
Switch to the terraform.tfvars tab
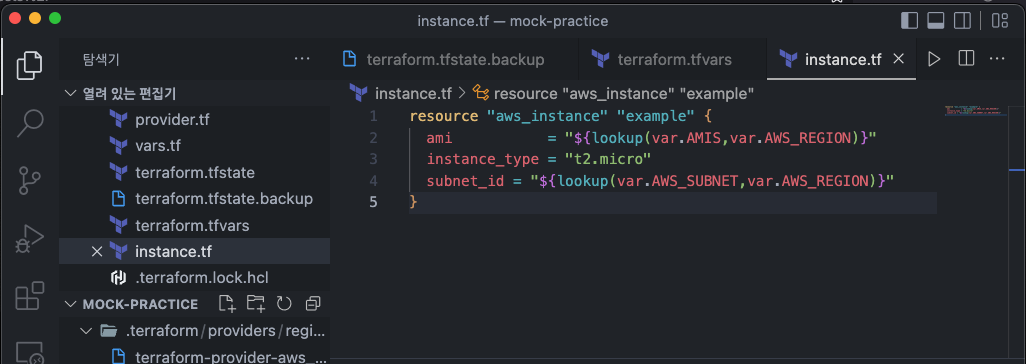[673, 60]
